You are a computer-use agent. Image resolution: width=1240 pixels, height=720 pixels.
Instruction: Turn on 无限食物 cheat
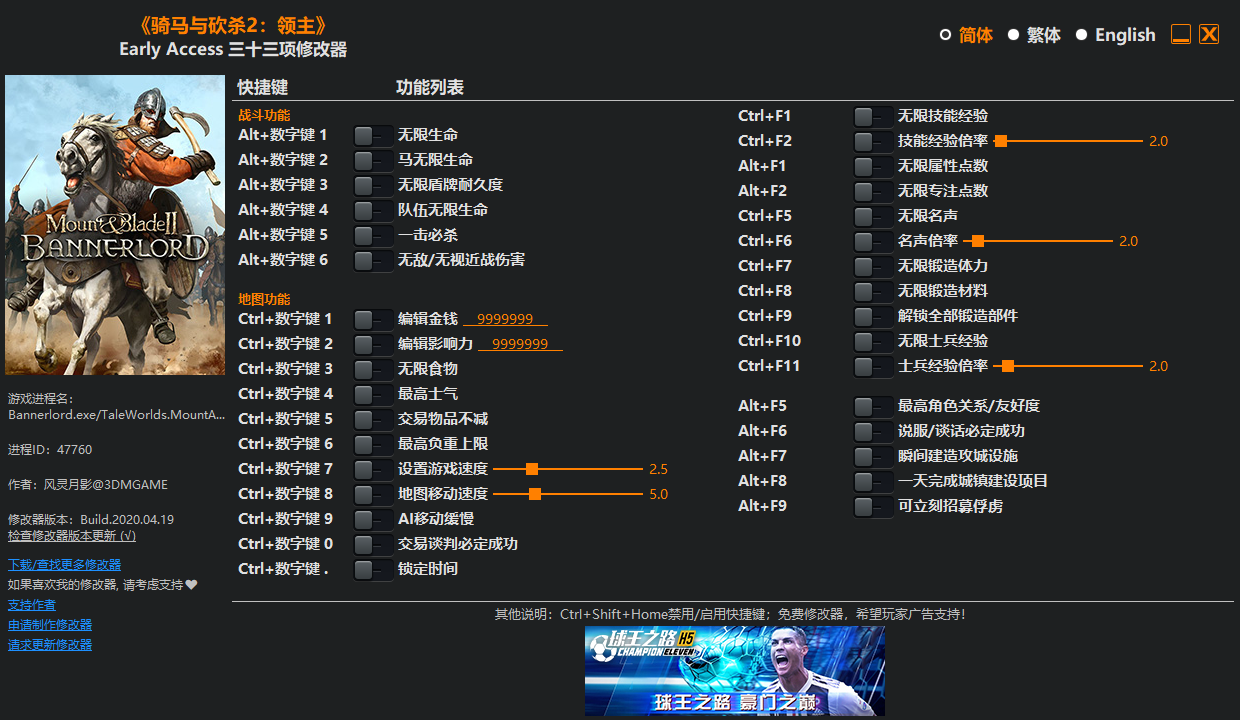point(373,368)
